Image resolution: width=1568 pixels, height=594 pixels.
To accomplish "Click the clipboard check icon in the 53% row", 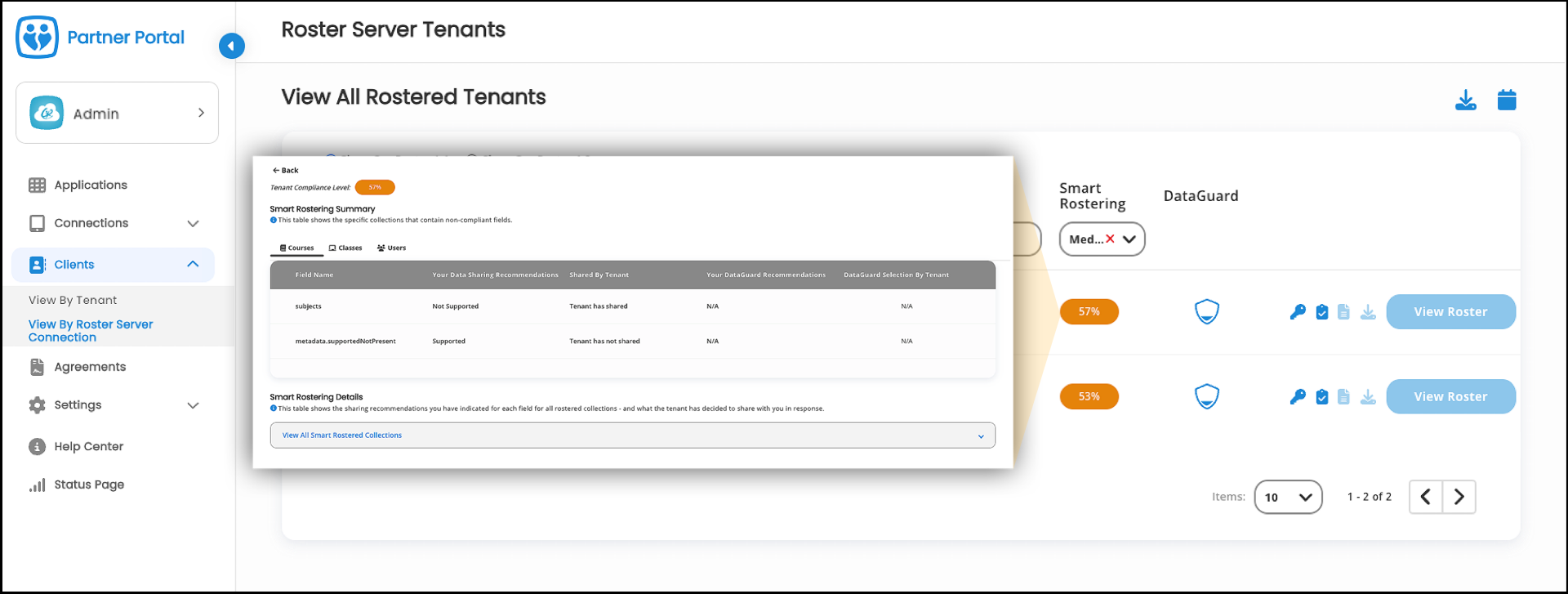I will point(1321,397).
